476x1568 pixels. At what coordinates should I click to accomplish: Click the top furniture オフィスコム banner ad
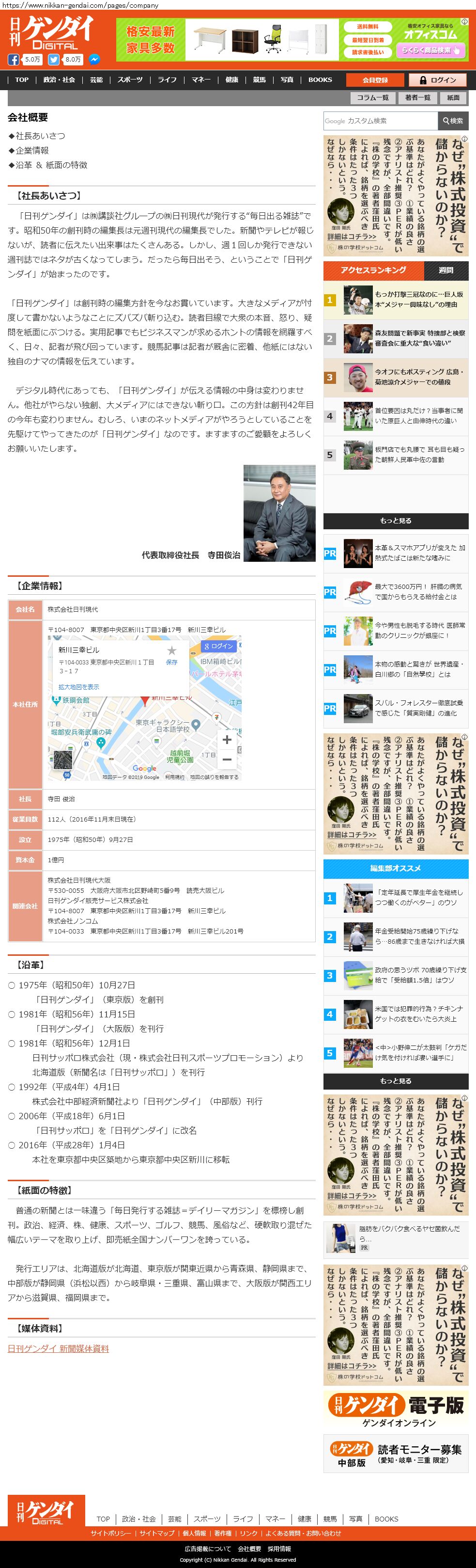292,40
